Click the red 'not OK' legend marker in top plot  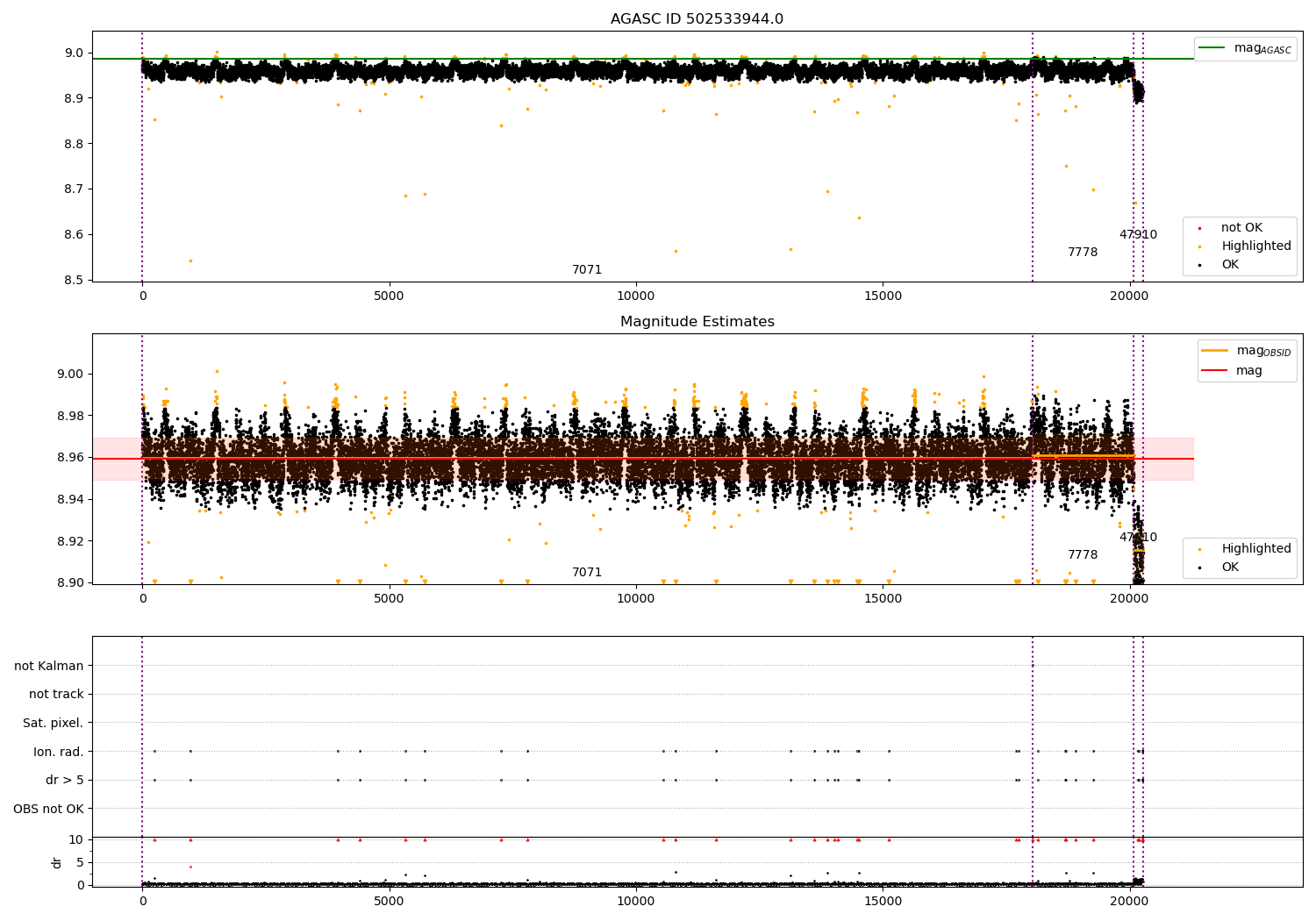[x=1199, y=228]
